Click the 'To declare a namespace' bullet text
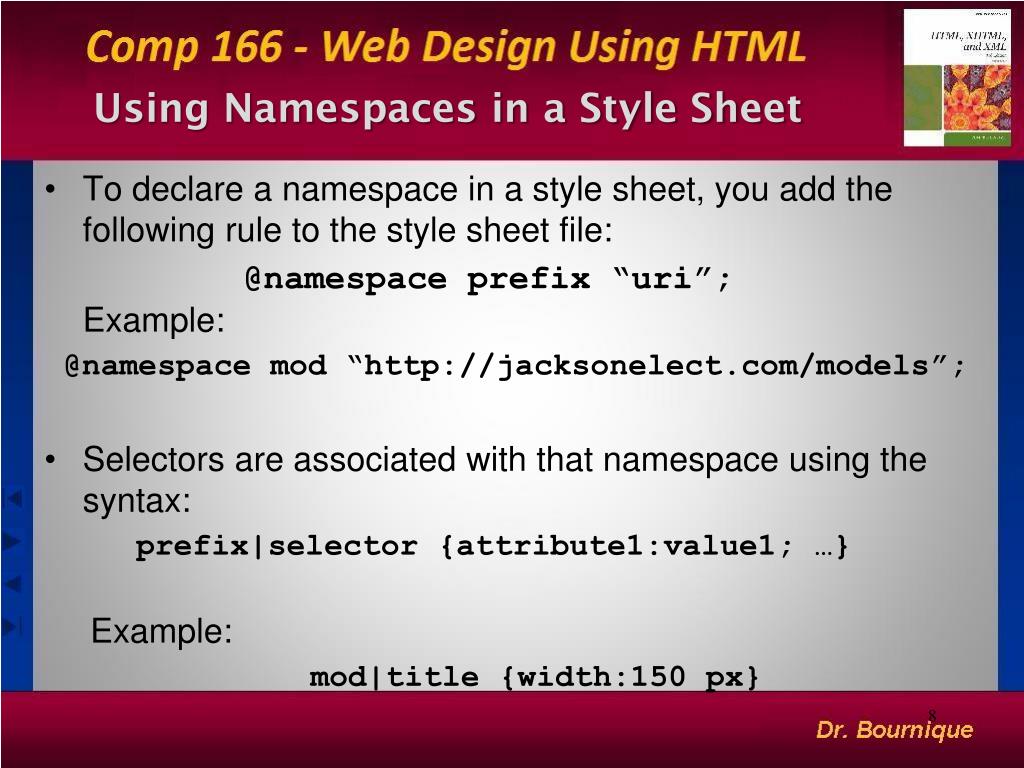The image size is (1024, 768). [x=487, y=210]
